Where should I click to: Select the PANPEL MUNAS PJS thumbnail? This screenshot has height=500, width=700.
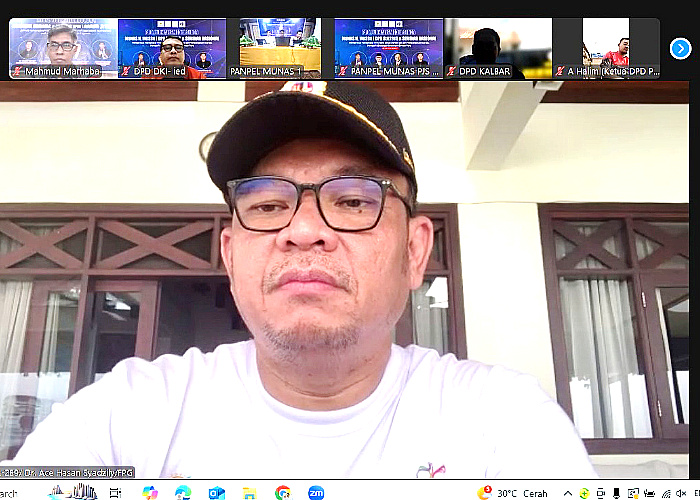[x=388, y=48]
